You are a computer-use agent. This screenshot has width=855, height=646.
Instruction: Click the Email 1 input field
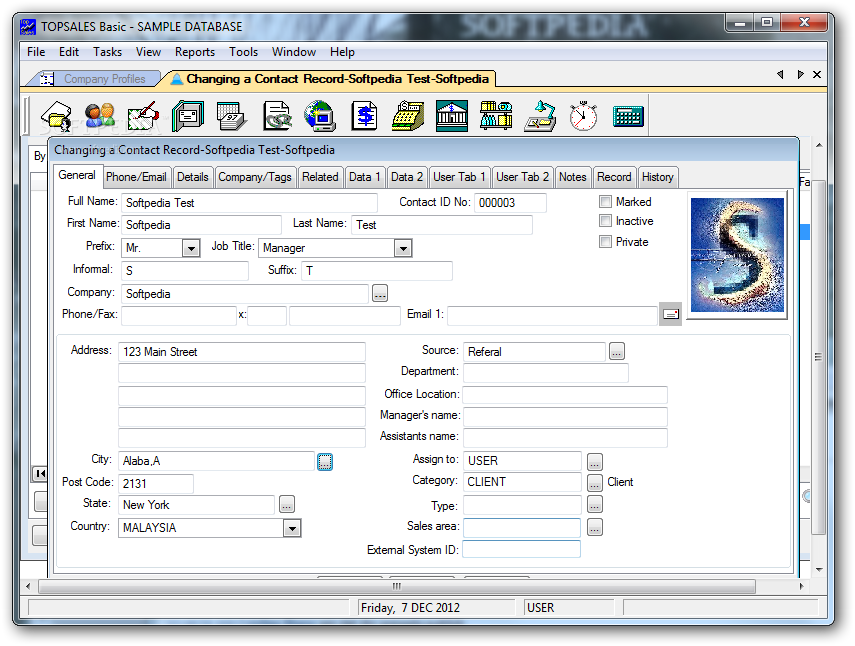click(x=552, y=315)
